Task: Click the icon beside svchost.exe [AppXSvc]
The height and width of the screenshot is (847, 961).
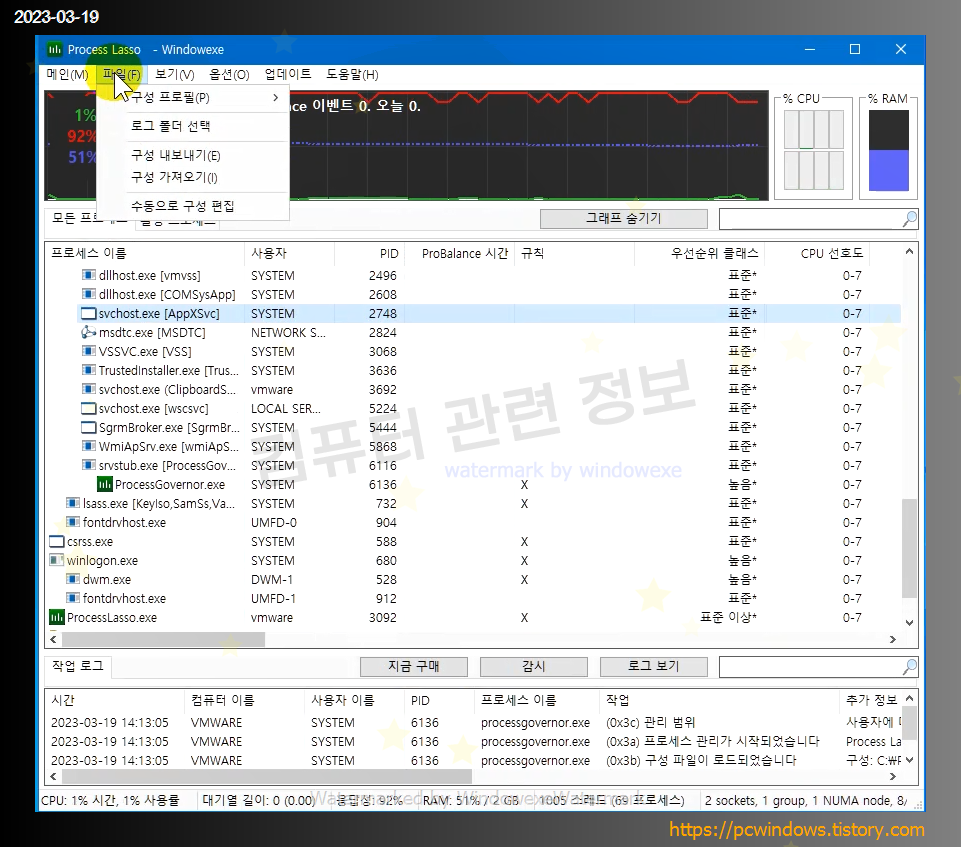Action: pyautogui.click(x=89, y=313)
